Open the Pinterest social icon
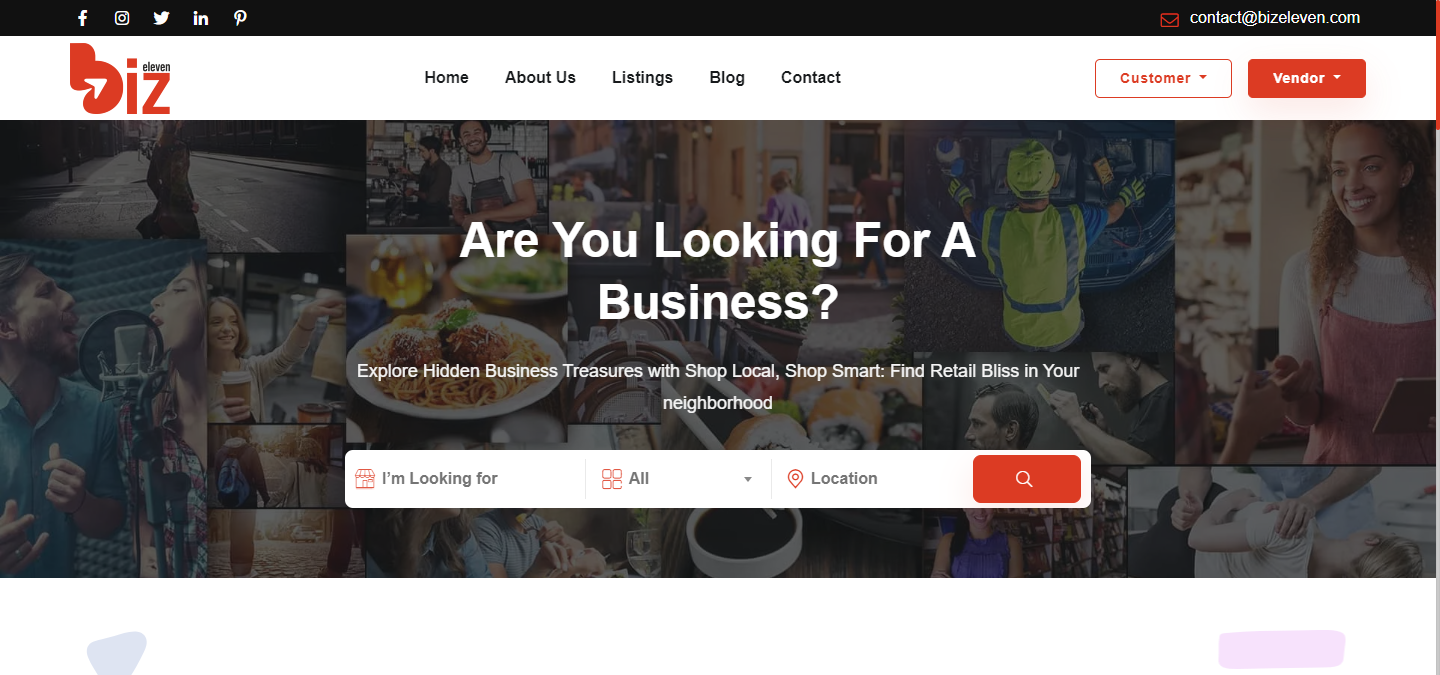The width and height of the screenshot is (1440, 675). 240,18
